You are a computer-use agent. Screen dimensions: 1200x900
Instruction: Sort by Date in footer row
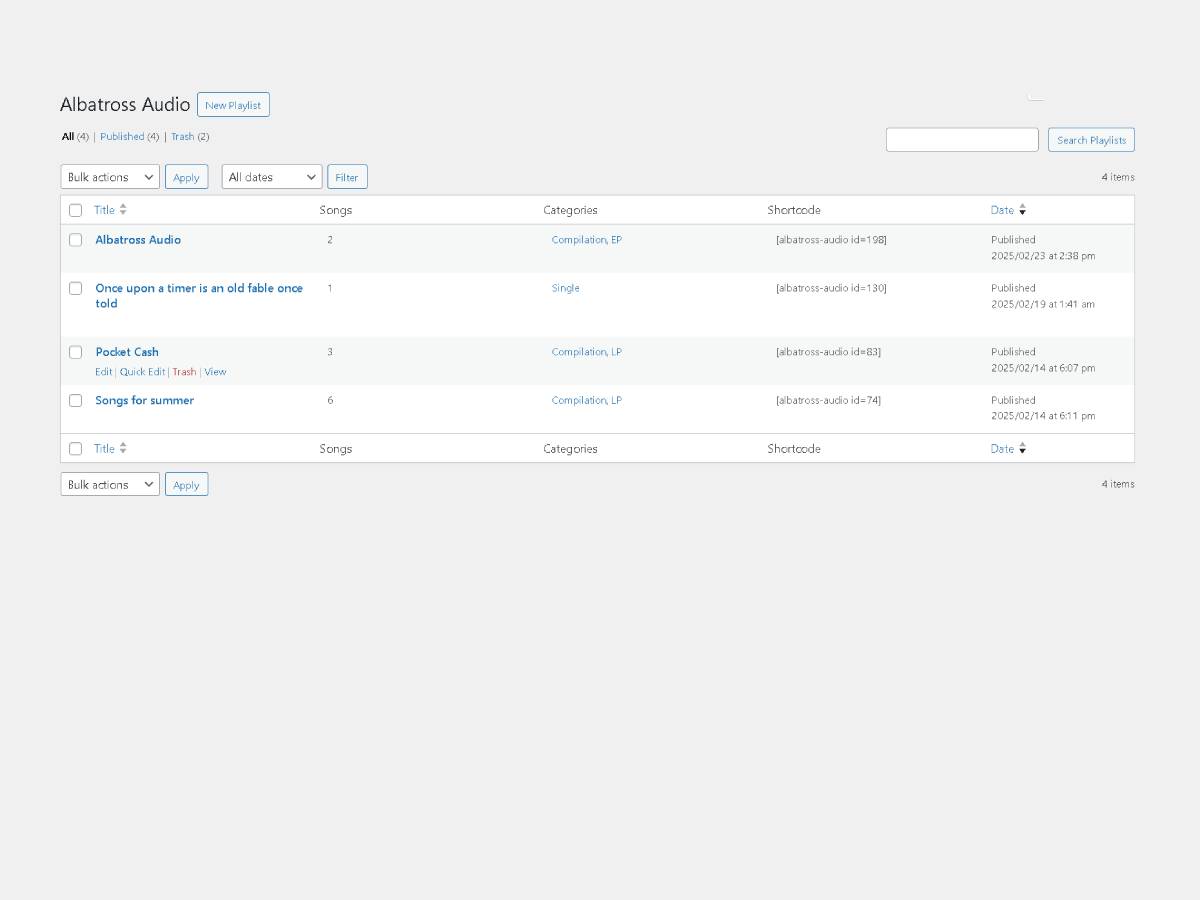(x=1002, y=449)
